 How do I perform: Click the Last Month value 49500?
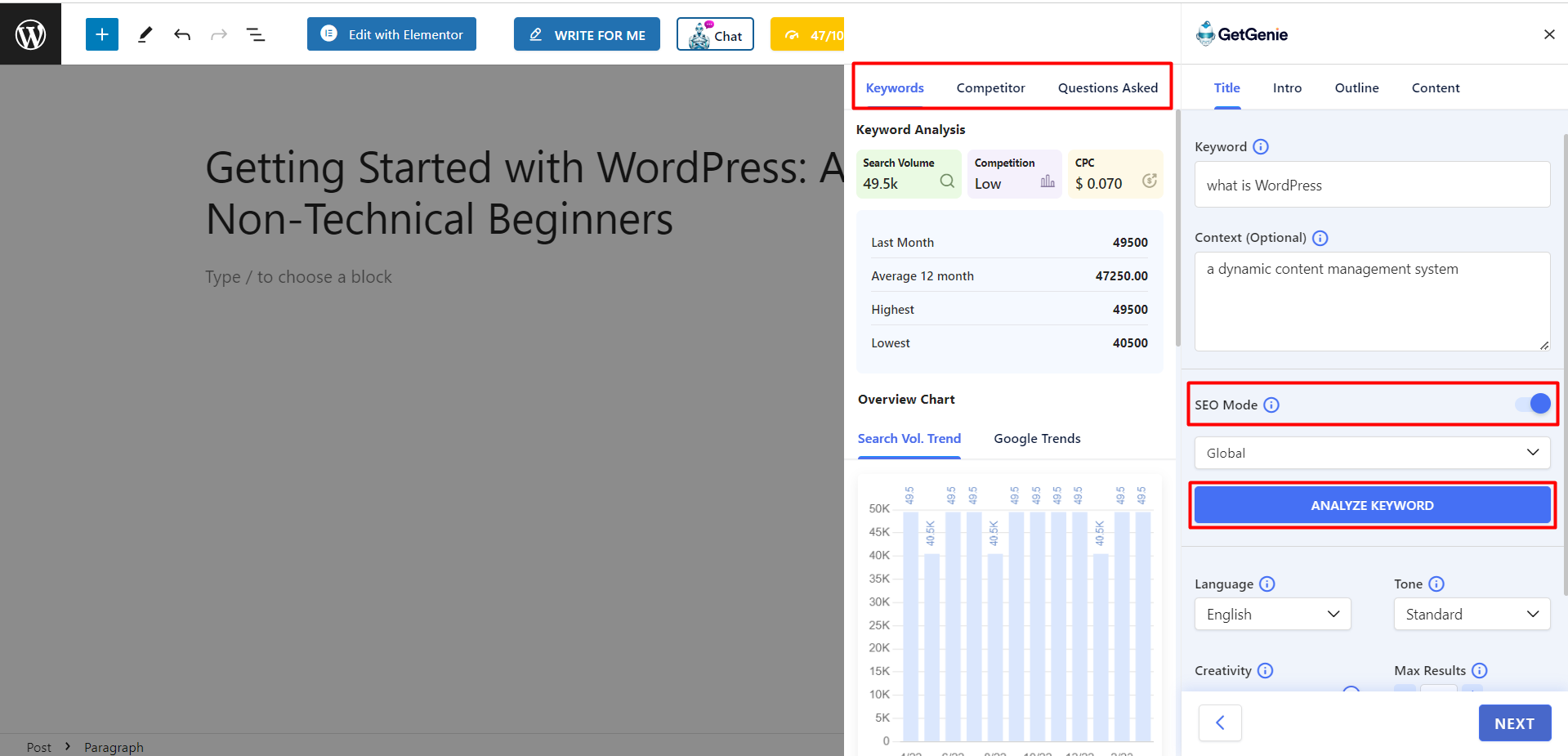[x=1130, y=243]
